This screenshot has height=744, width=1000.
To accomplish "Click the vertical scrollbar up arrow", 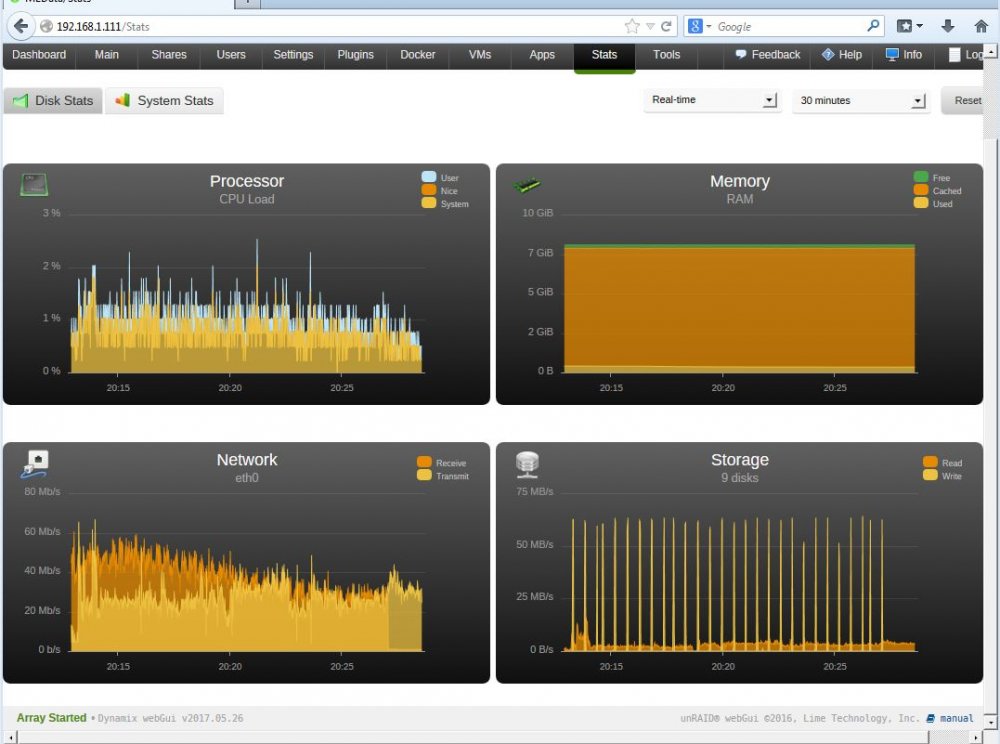I will (990, 51).
